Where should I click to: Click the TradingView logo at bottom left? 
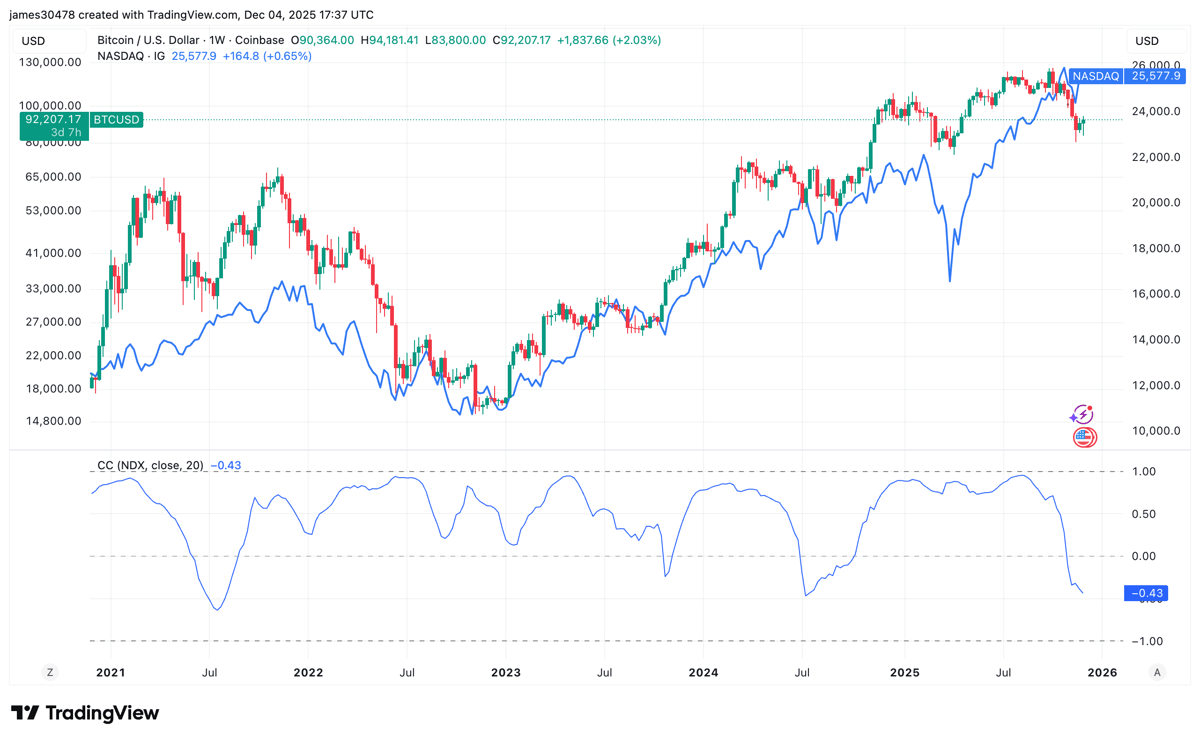pyautogui.click(x=85, y=713)
